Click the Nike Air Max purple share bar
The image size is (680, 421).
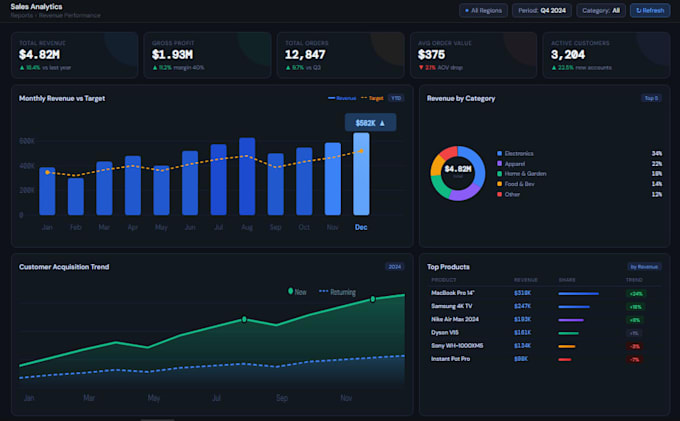[571, 320]
